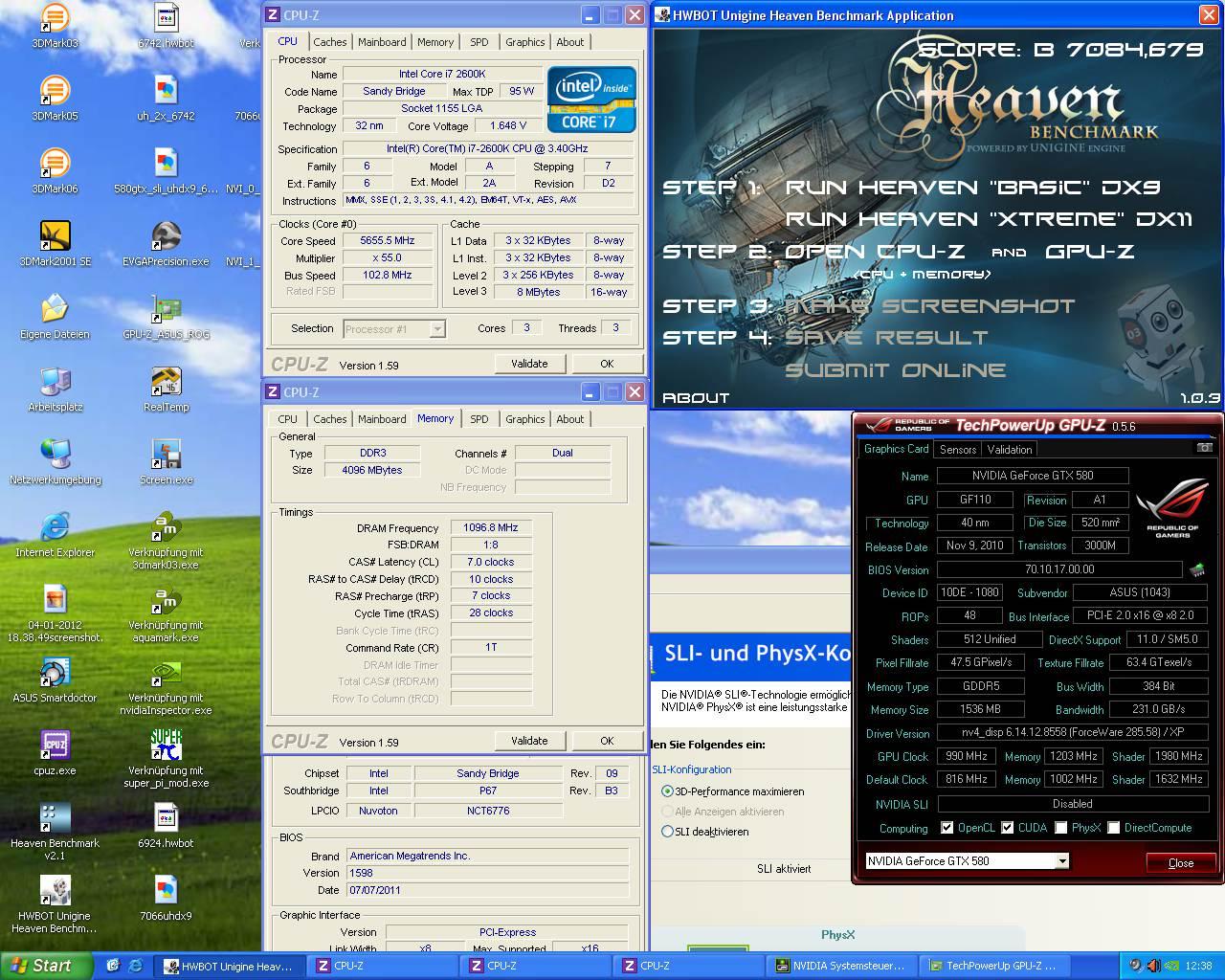Click ABOUT in HWBOT Heaven window
The height and width of the screenshot is (980, 1225).
click(696, 398)
